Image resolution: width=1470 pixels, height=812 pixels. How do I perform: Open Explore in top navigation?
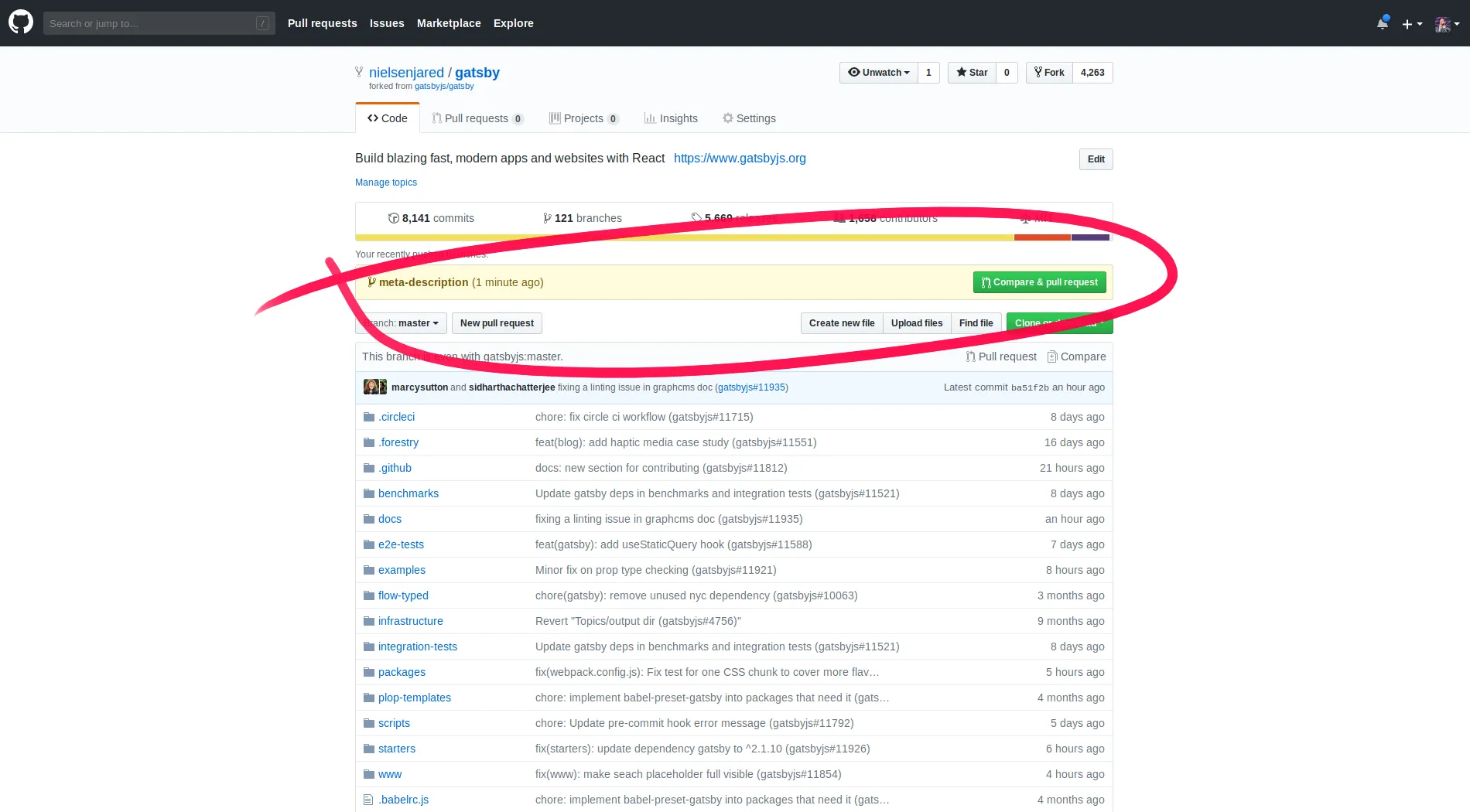[514, 23]
